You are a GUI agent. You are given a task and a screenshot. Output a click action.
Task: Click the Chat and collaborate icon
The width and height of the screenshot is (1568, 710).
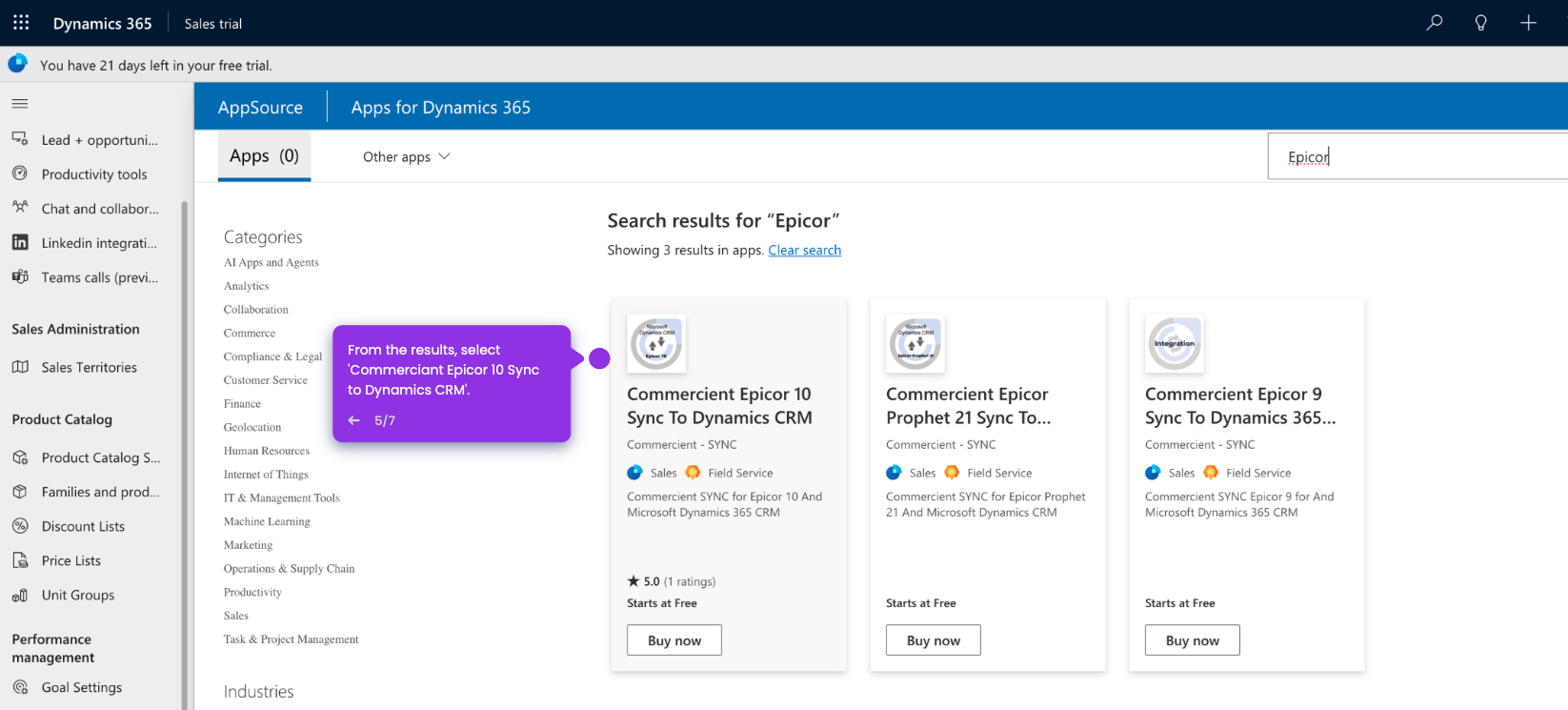(20, 208)
